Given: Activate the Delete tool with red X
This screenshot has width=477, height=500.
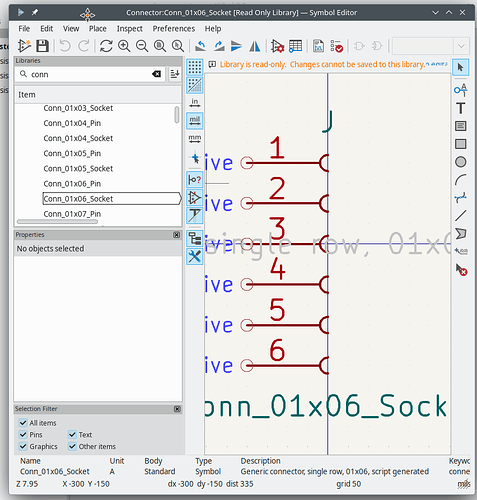Looking at the screenshot, I should pos(461,270).
